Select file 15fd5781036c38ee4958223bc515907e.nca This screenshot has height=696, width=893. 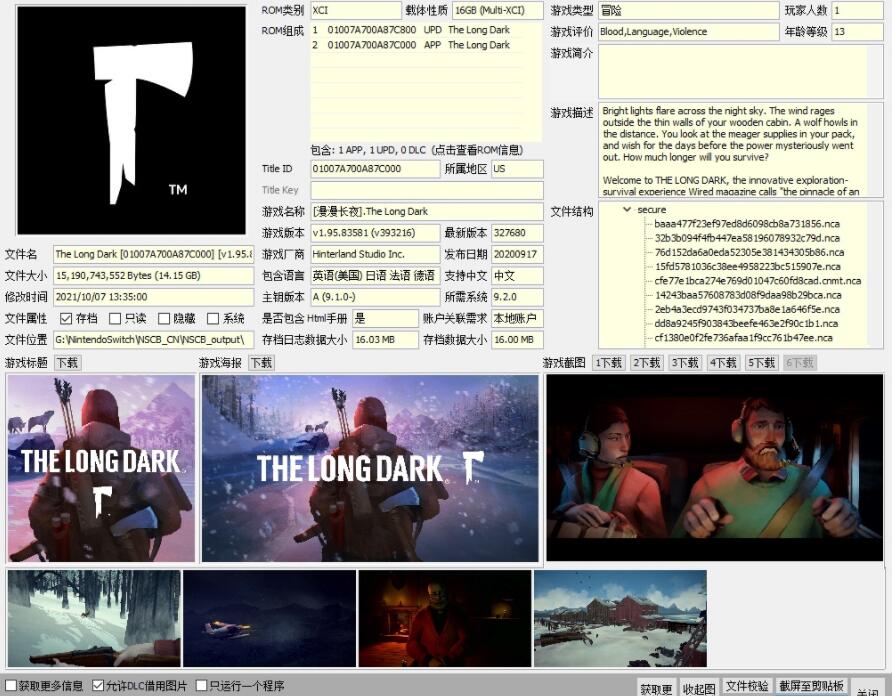pyautogui.click(x=747, y=267)
